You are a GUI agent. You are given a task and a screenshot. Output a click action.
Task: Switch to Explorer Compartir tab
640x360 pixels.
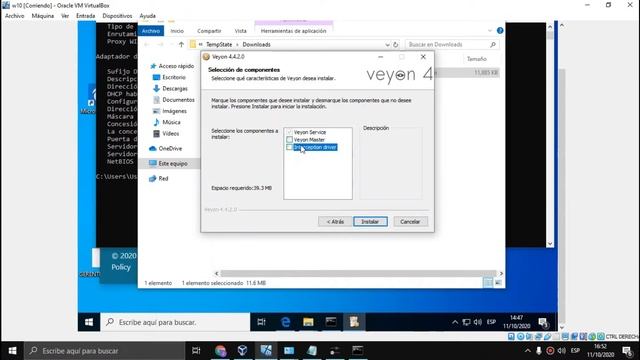(x=209, y=31)
